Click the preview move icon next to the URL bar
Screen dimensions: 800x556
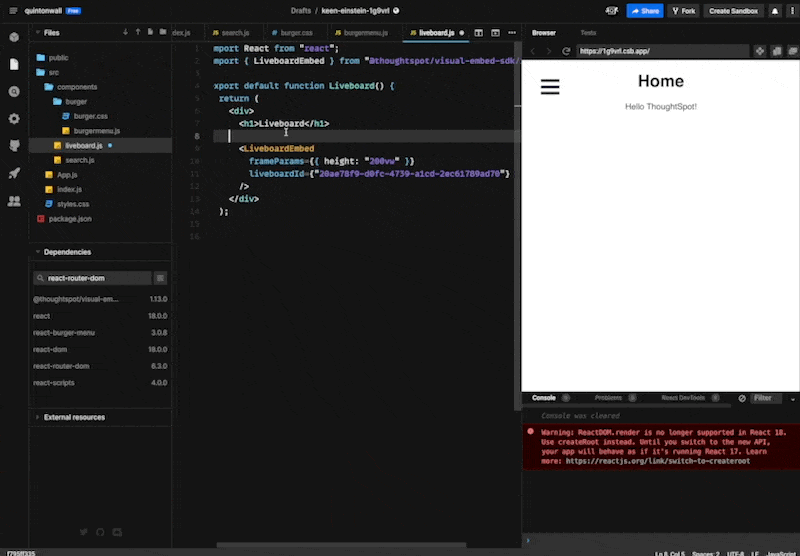click(760, 51)
